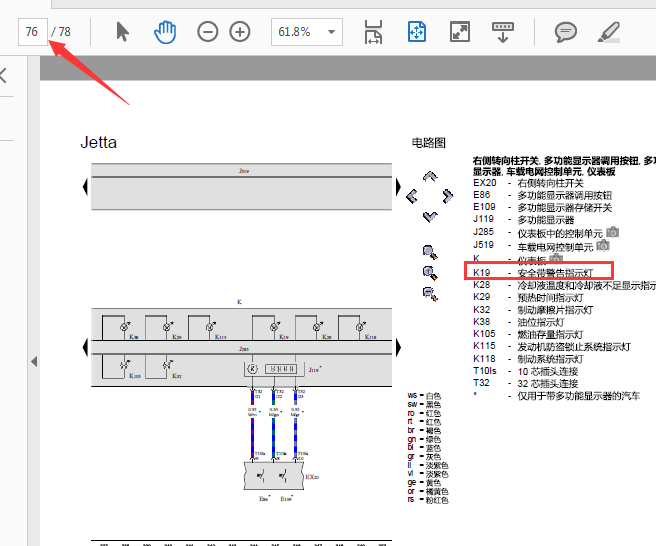Select the K32 legend entry
Image resolution: width=656 pixels, height=546 pixels.
coord(533,310)
